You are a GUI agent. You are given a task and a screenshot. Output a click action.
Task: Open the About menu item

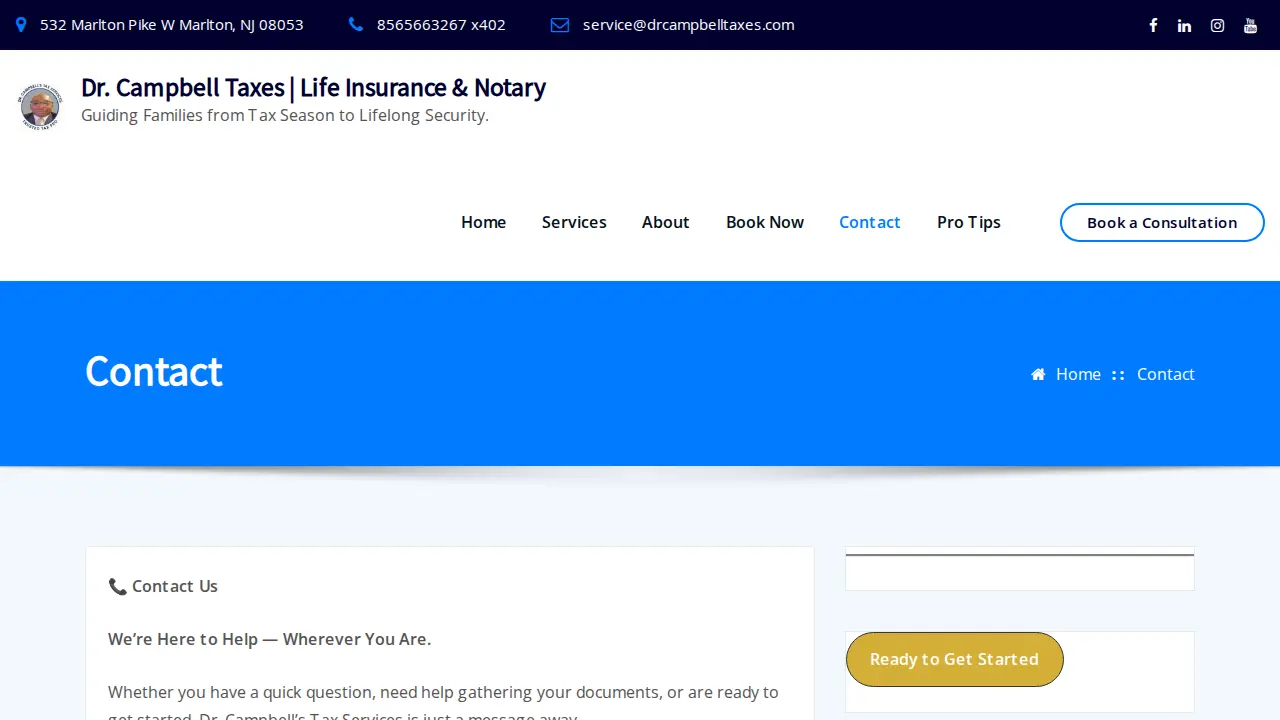[665, 222]
